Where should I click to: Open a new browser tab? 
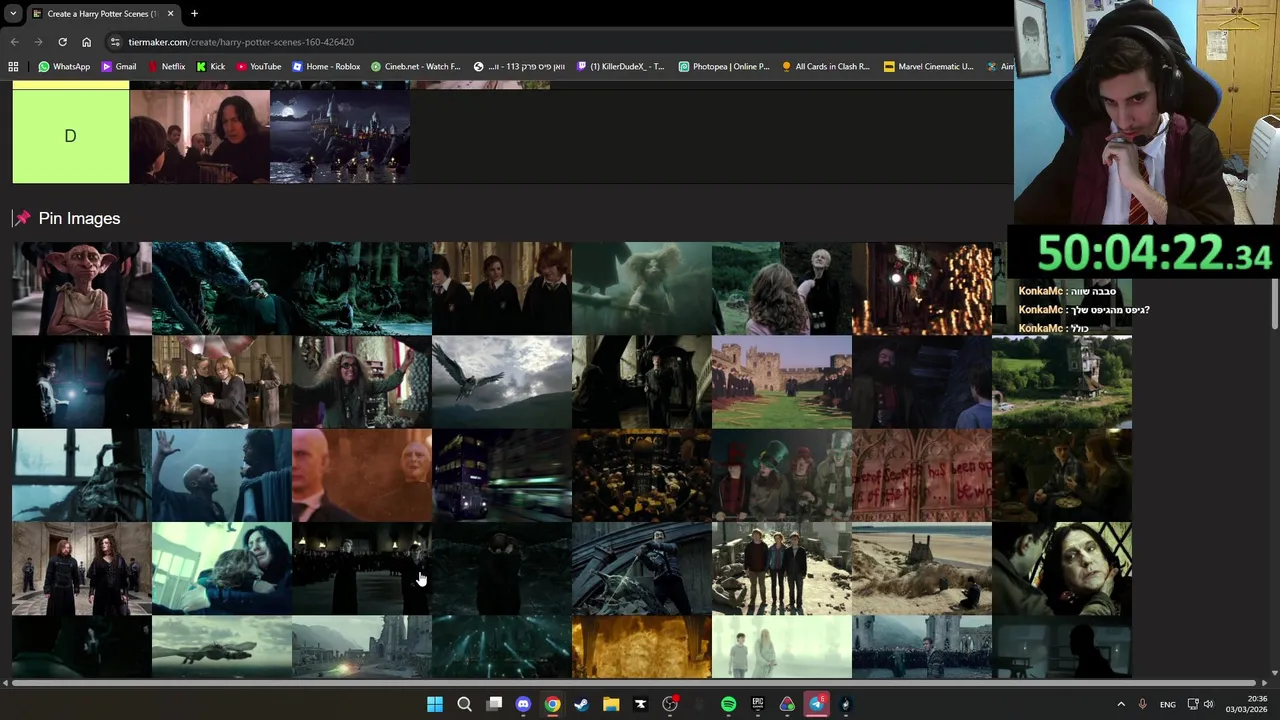[x=194, y=13]
